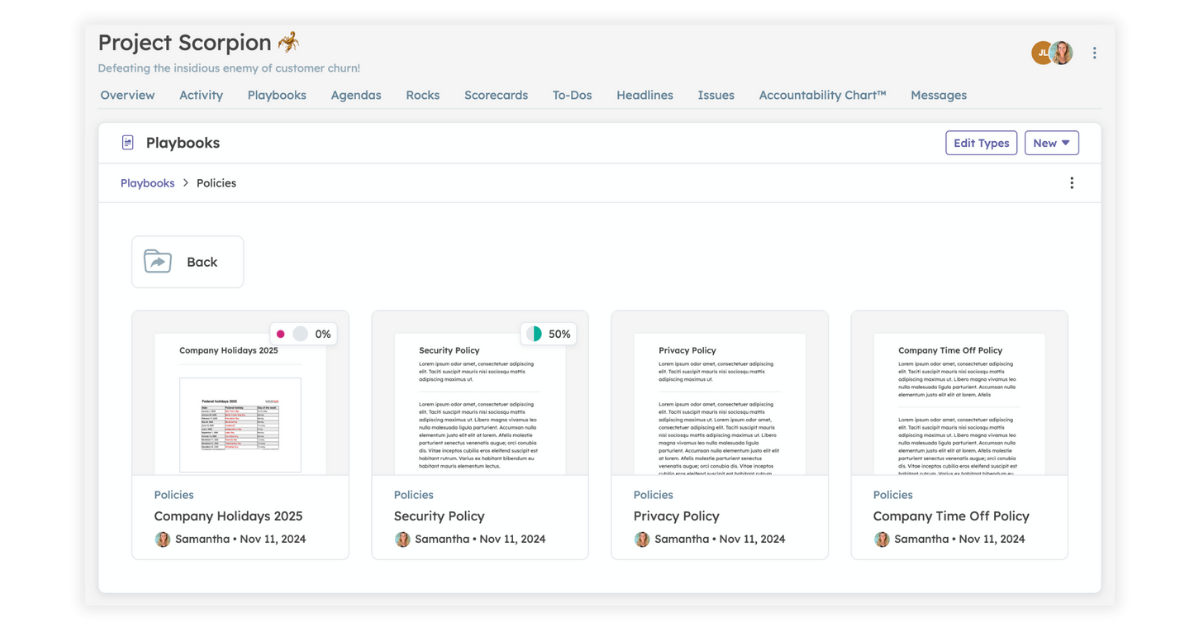Click Policies label on Privacy Policy card
This screenshot has width=1200, height=630.
pyautogui.click(x=653, y=495)
